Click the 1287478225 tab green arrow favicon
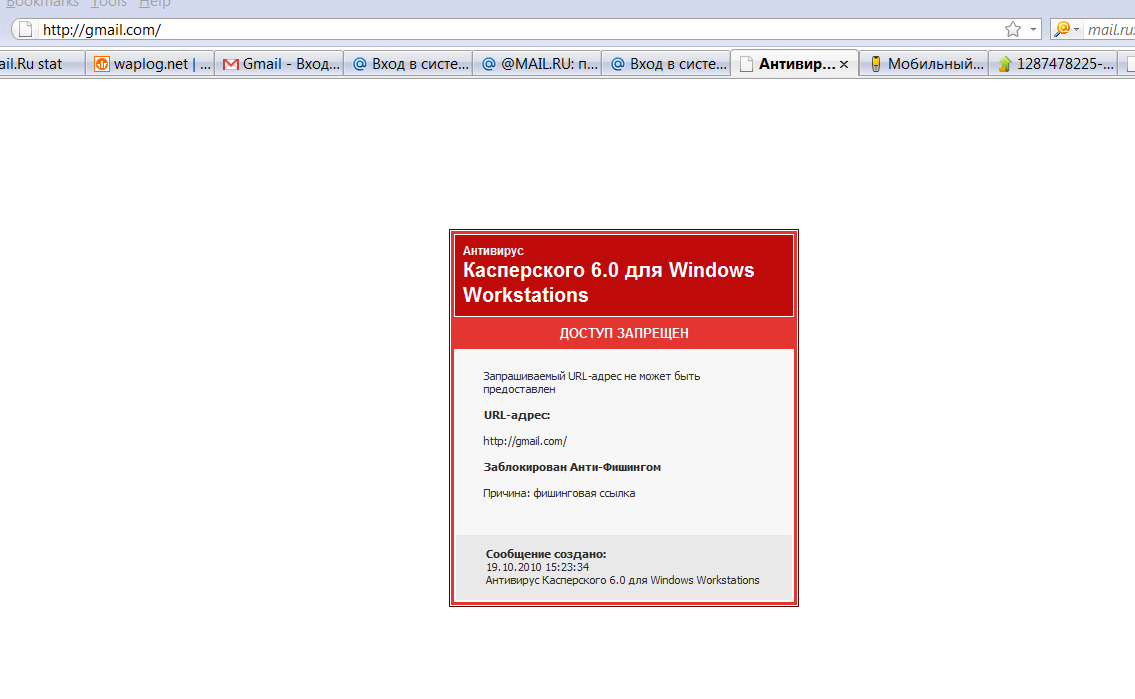Image resolution: width=1135 pixels, height=699 pixels. tap(1004, 64)
